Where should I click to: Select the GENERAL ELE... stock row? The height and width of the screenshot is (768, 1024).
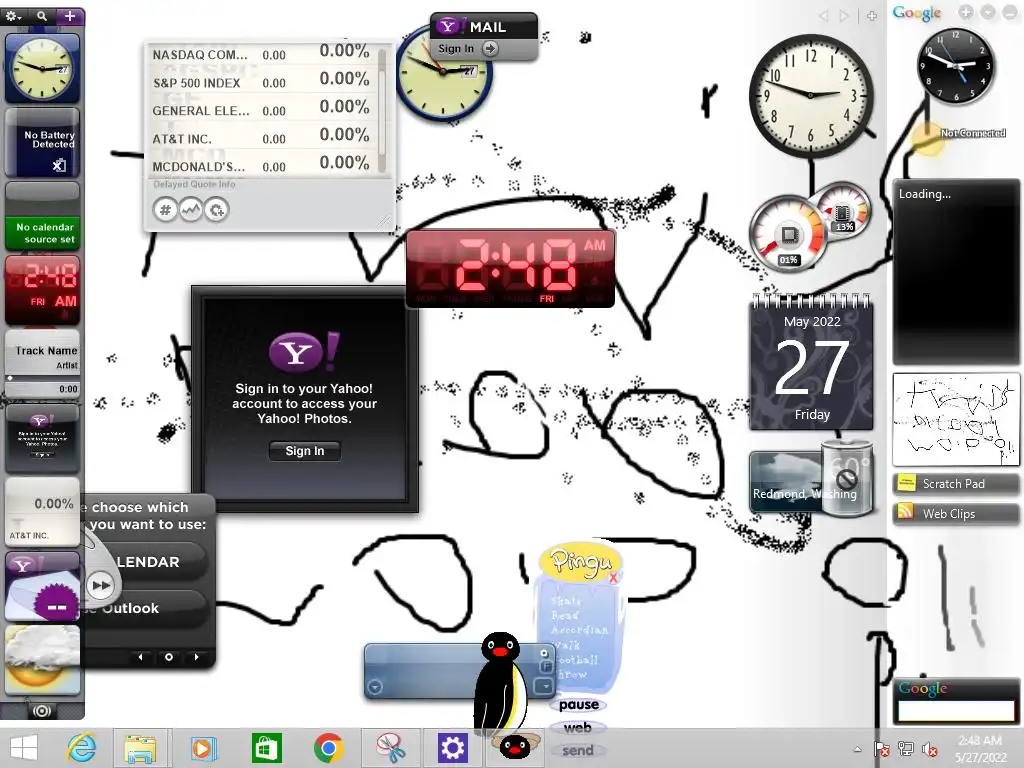point(261,110)
